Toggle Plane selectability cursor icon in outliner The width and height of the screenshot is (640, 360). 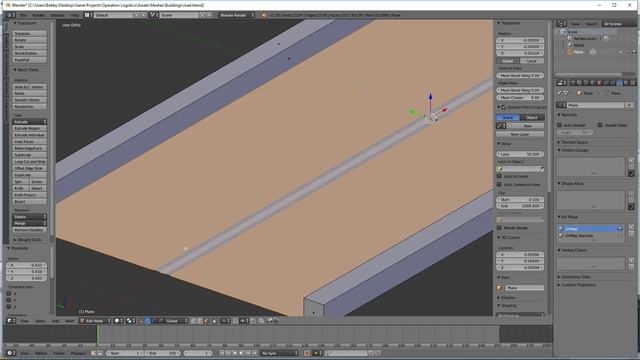click(628, 52)
